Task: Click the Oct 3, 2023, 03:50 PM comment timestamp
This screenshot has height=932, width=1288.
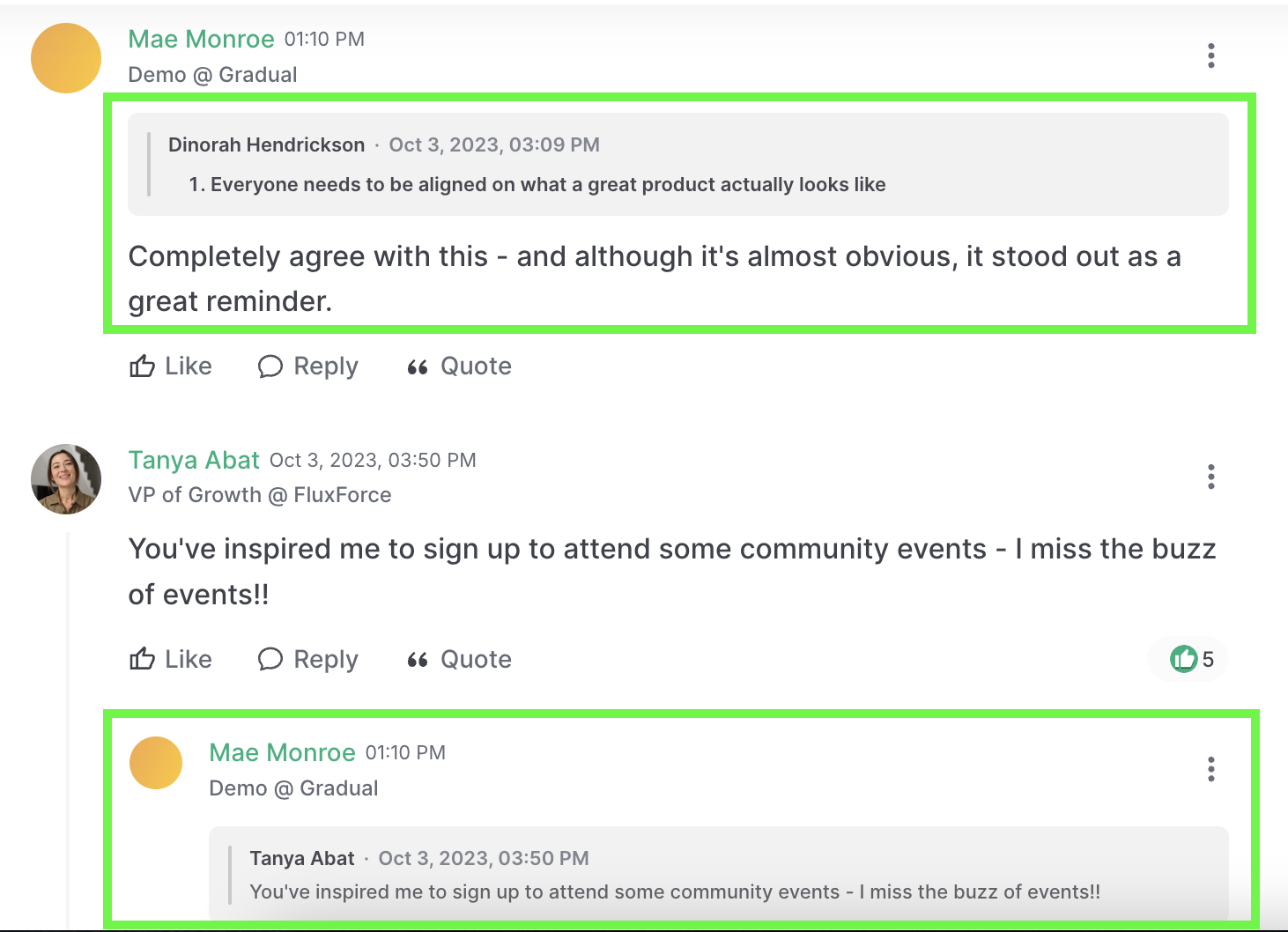Action: pyautogui.click(x=373, y=461)
